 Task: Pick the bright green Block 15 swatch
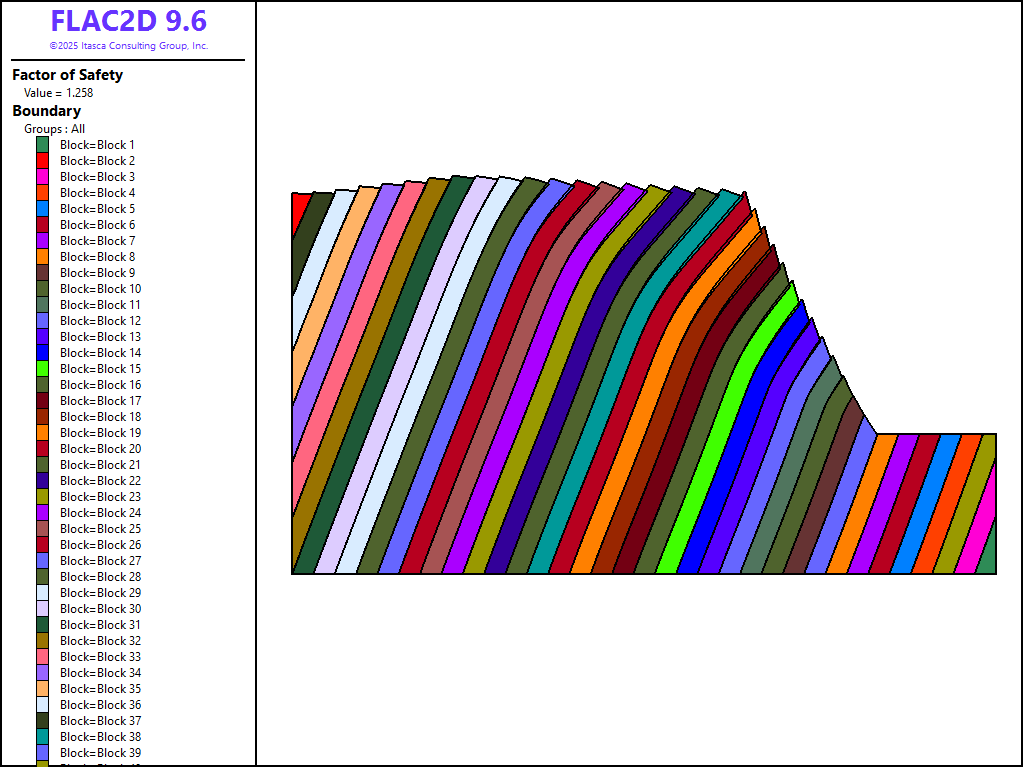[43, 369]
